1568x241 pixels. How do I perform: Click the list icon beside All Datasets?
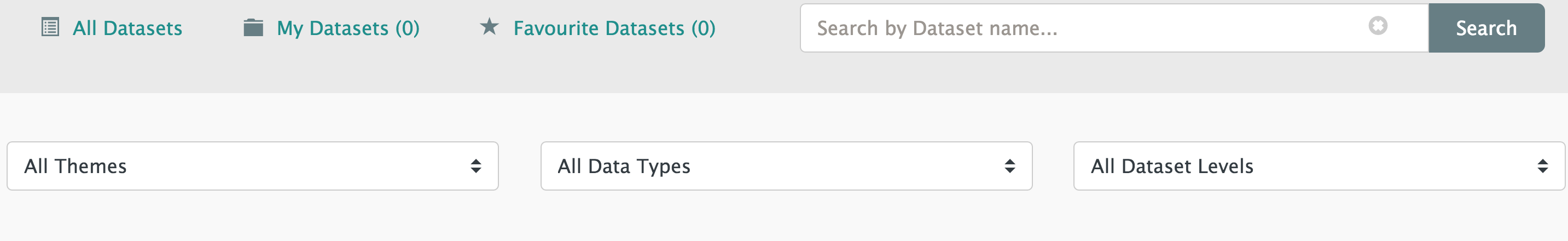point(50,27)
